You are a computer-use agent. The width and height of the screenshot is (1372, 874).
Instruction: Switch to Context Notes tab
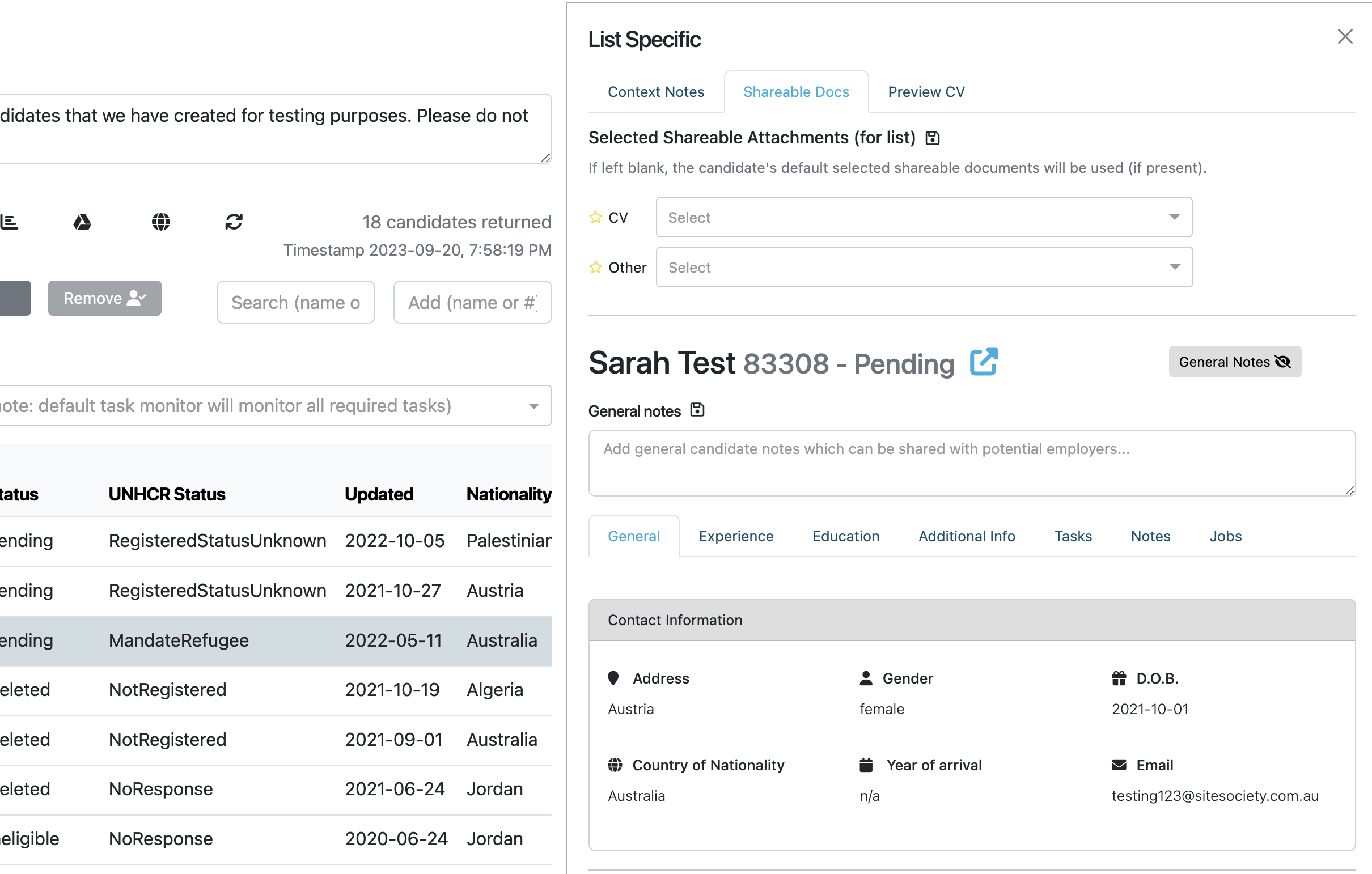(655, 92)
